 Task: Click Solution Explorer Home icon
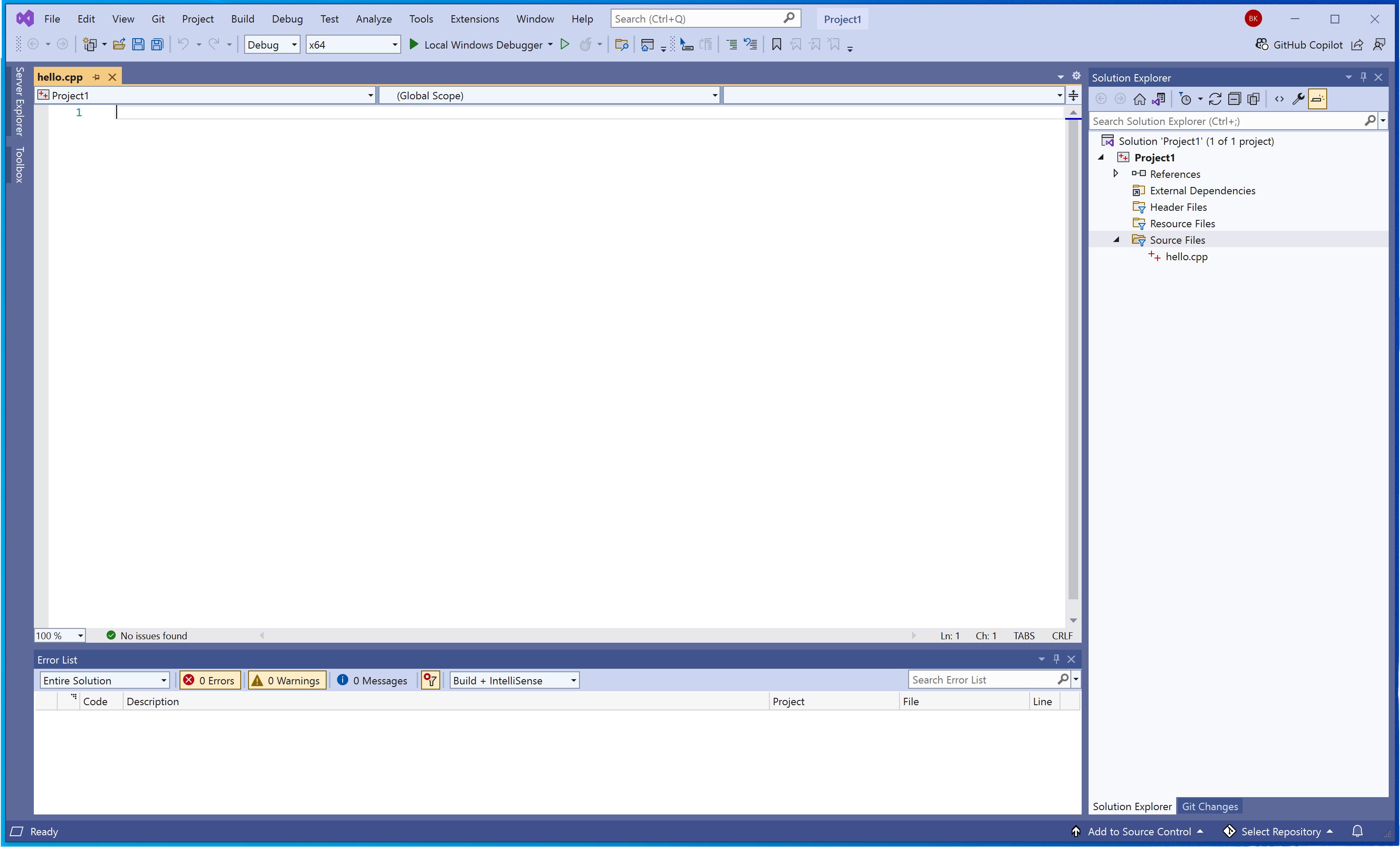pos(1139,99)
